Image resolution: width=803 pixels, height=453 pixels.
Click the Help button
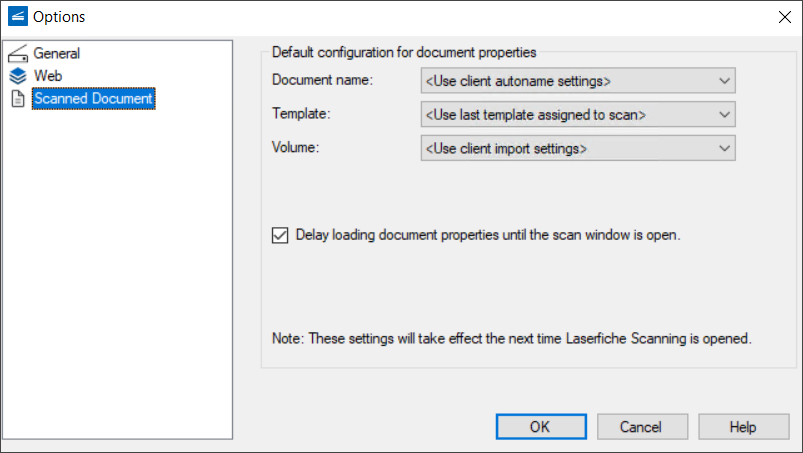[x=744, y=427]
